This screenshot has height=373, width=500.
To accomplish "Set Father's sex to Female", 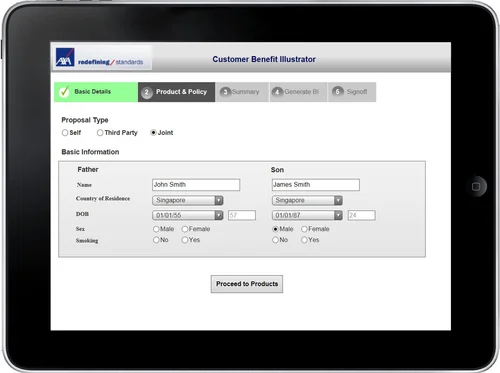I will pos(185,229).
